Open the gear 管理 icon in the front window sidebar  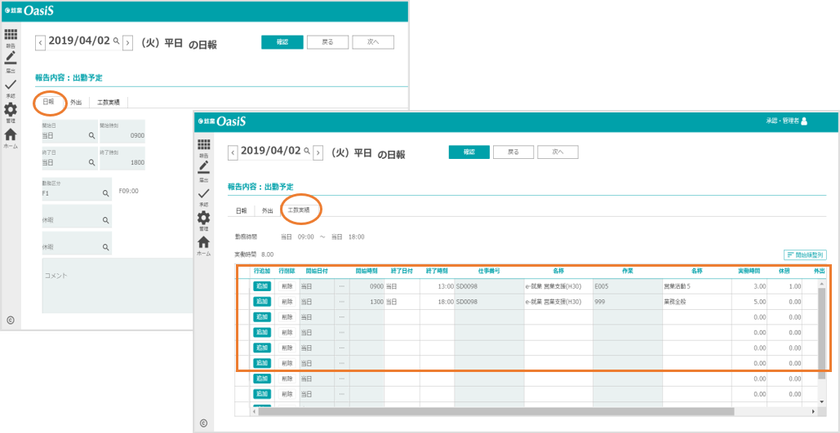pyautogui.click(x=204, y=218)
